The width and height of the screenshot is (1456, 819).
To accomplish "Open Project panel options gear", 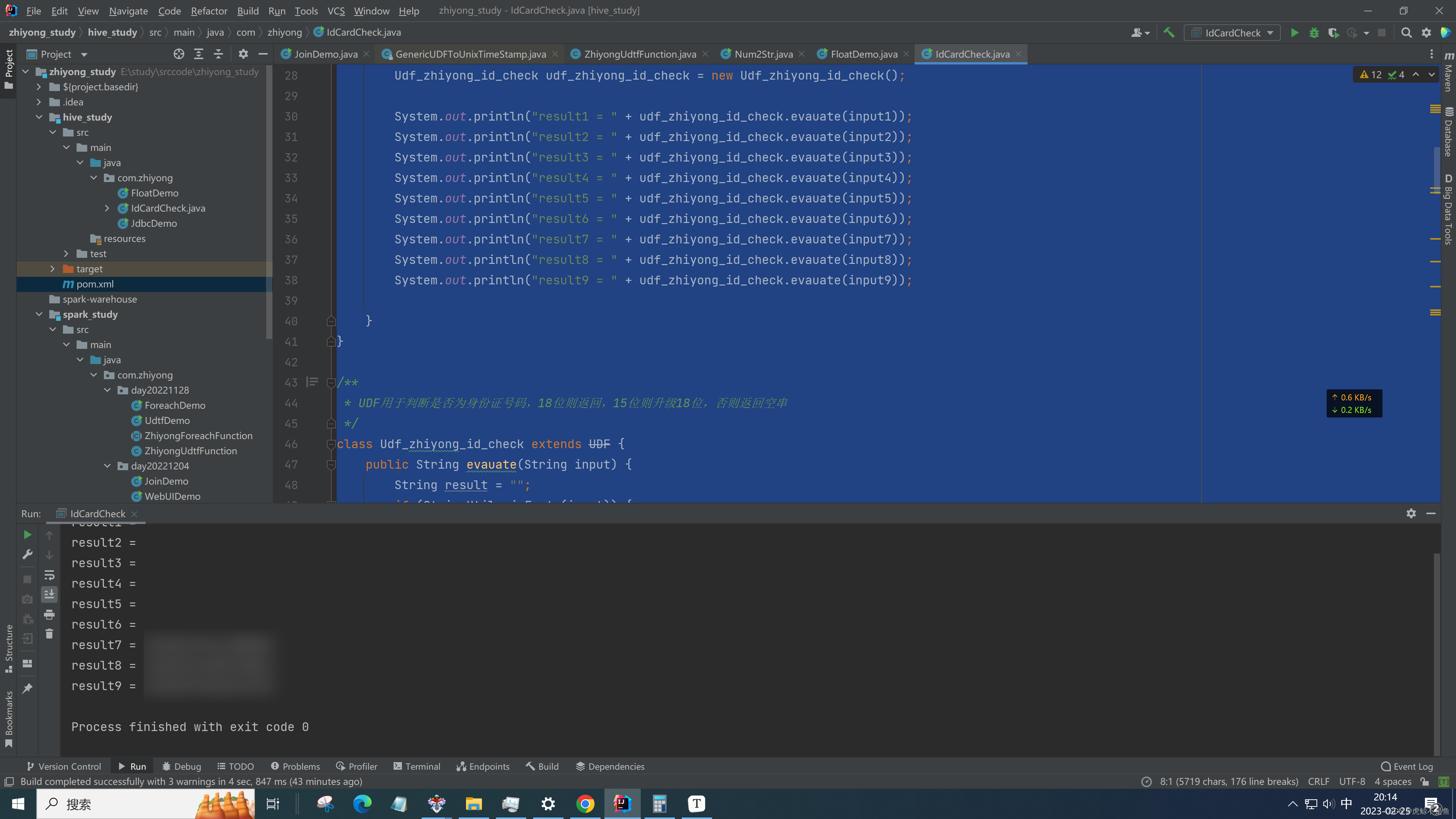I will 243,54.
